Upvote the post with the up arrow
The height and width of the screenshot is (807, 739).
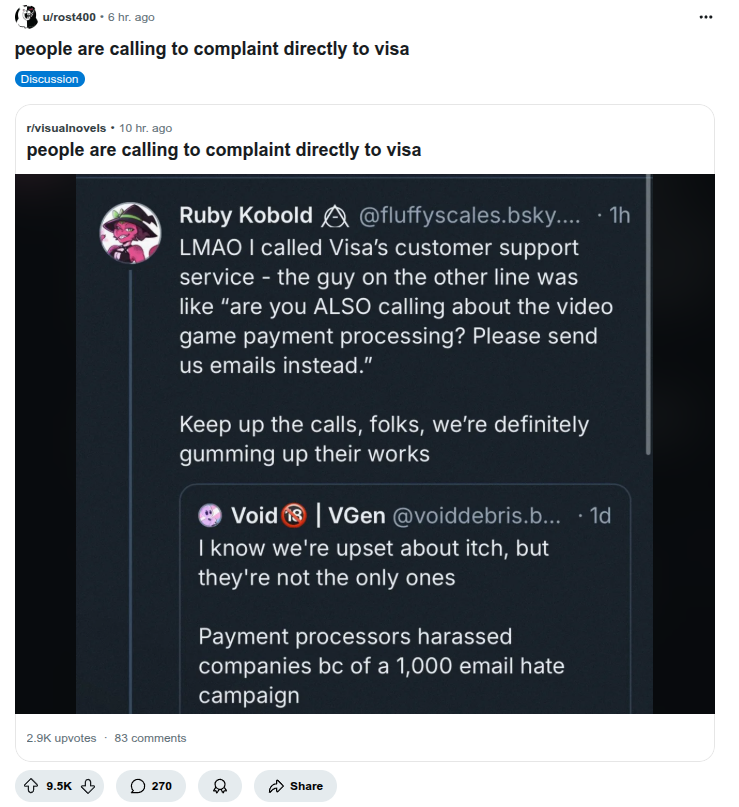click(x=31, y=786)
